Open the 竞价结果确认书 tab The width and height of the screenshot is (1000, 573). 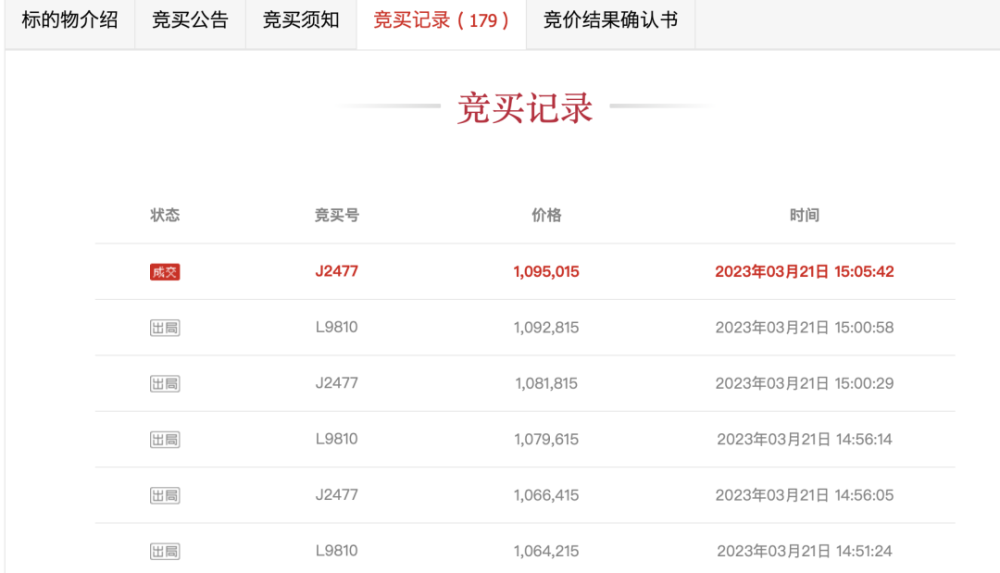point(610,24)
